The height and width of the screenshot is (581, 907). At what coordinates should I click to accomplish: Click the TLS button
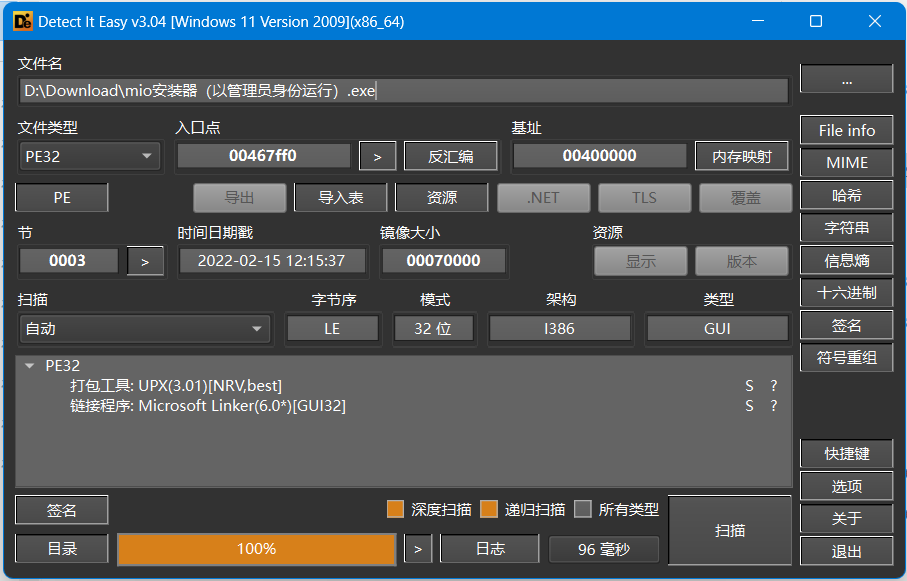tap(644, 198)
